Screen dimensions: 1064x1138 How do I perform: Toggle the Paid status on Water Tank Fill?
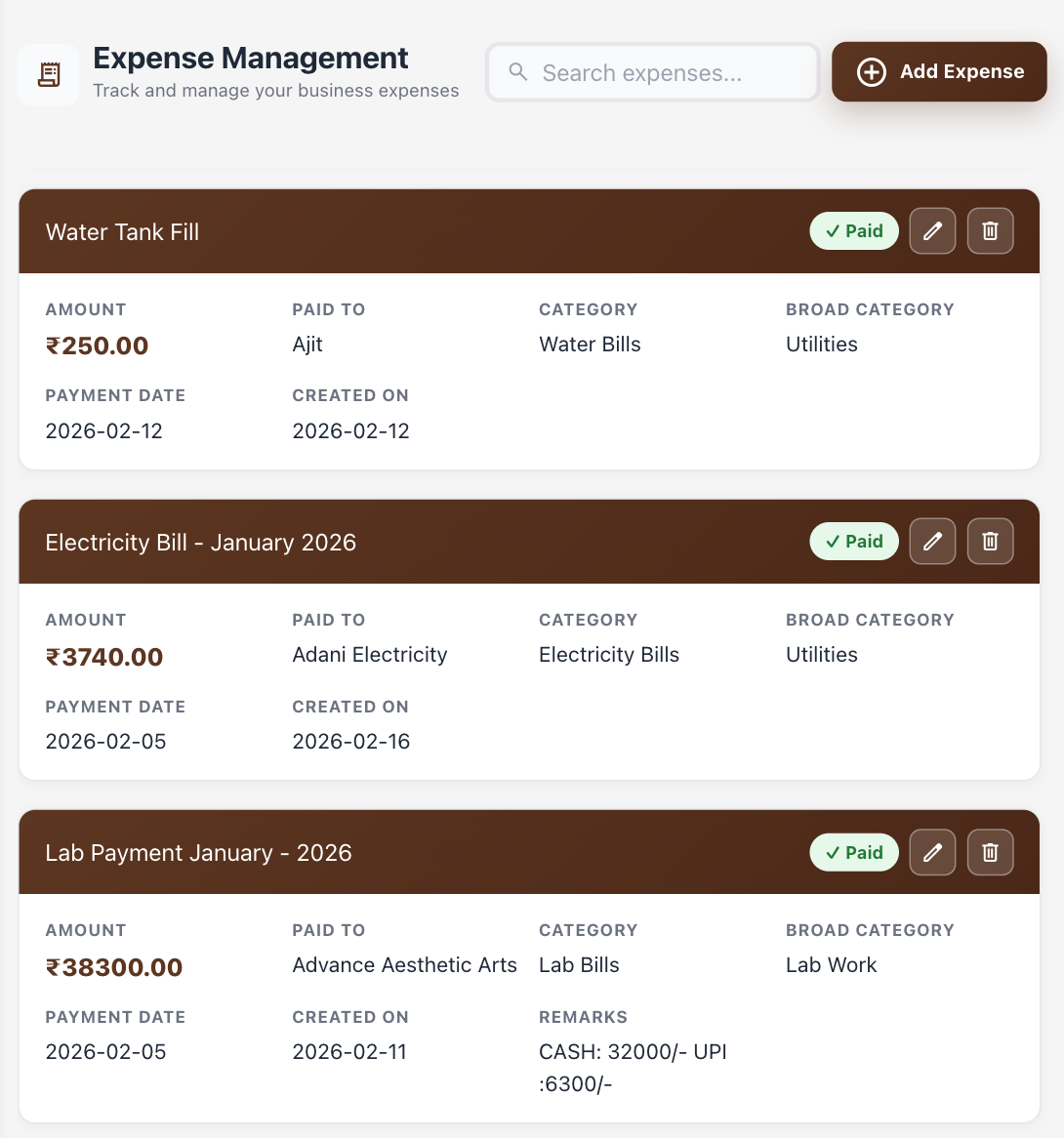pos(854,230)
